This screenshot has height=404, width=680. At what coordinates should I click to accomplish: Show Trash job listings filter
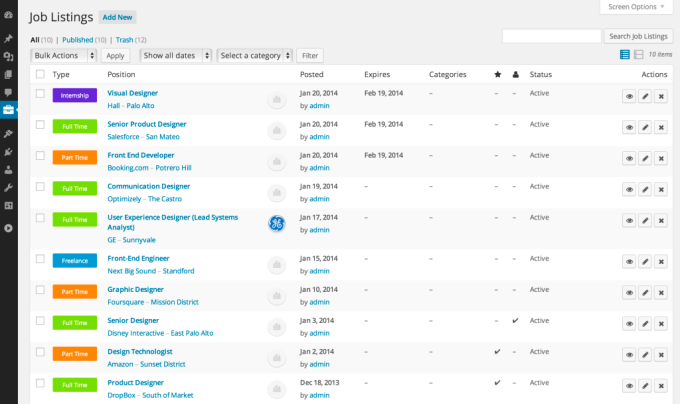pos(124,40)
